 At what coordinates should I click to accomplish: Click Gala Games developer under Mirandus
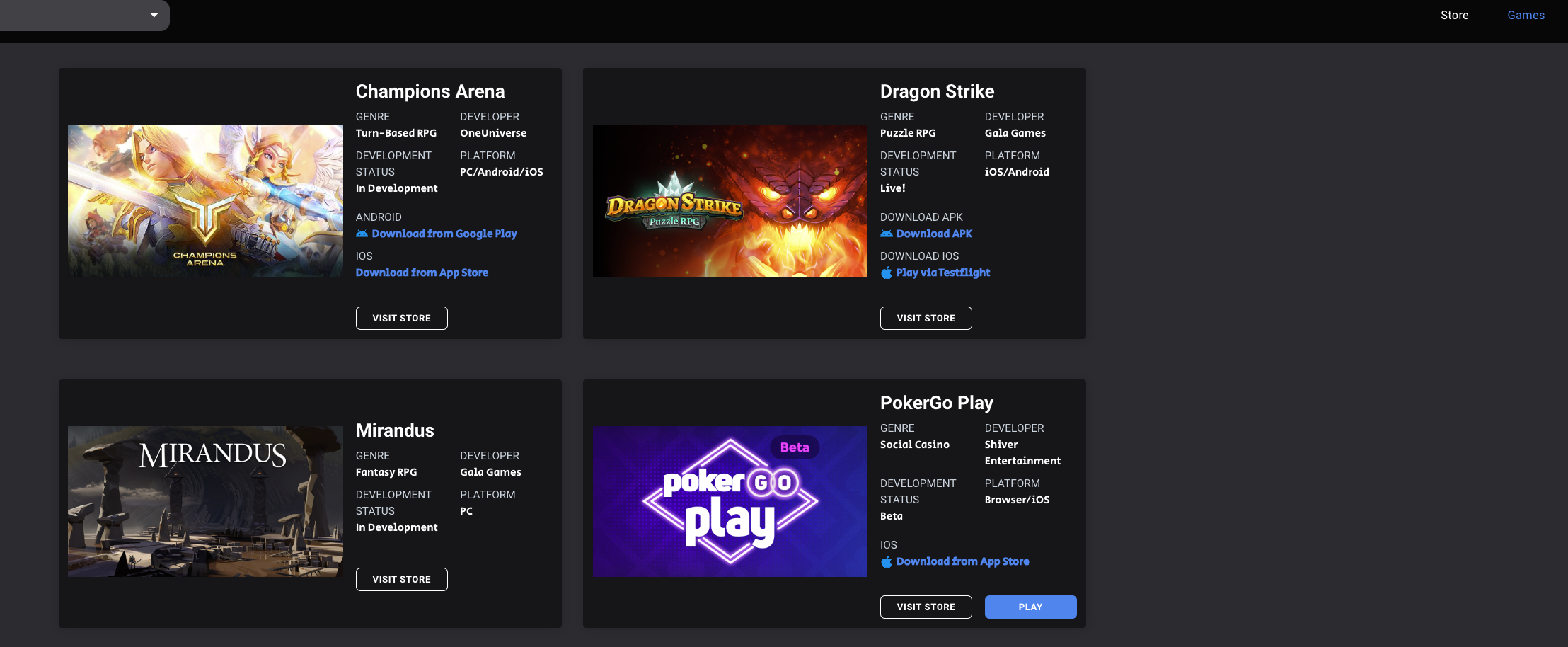(x=490, y=472)
